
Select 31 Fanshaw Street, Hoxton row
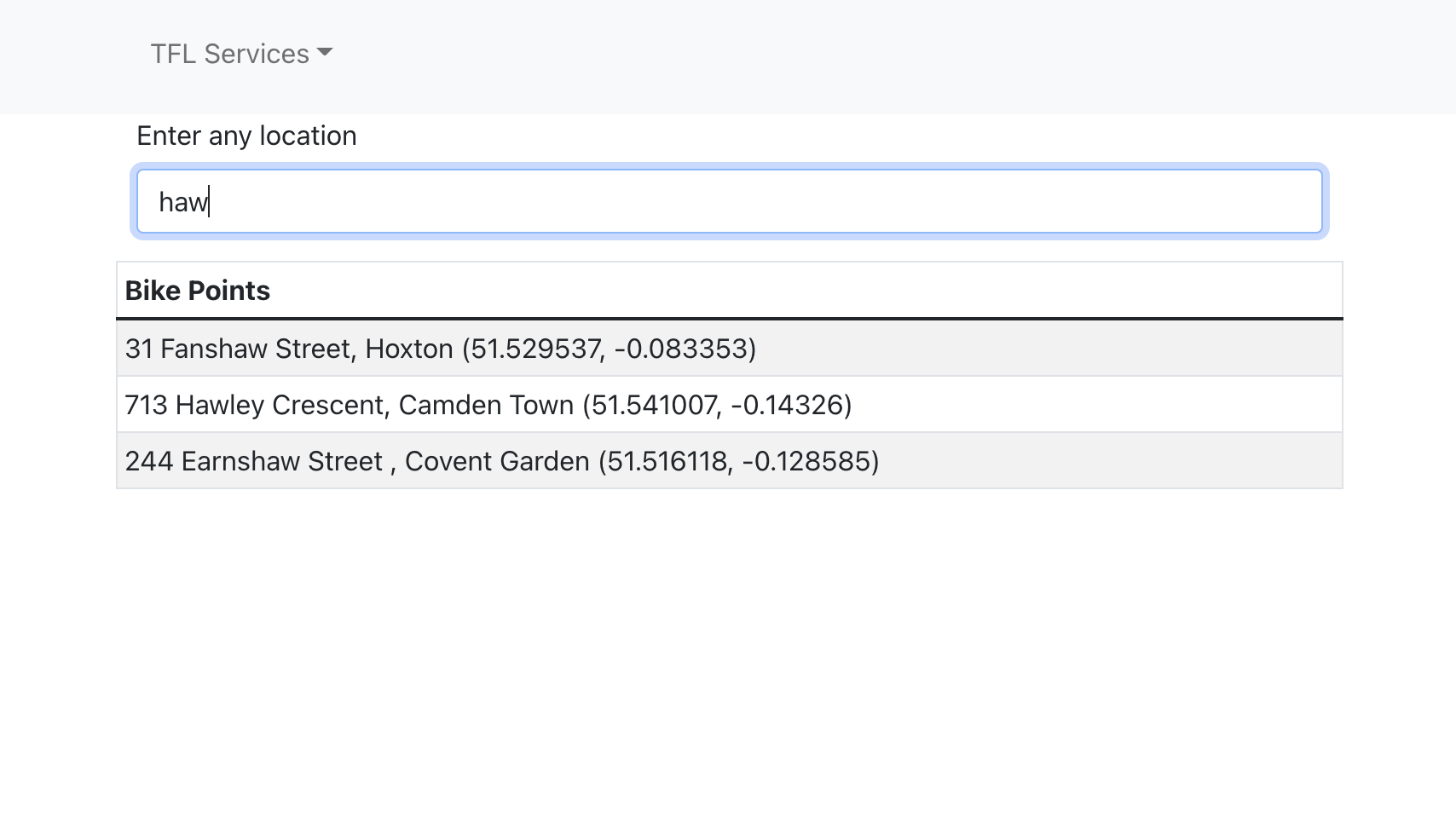pyautogui.click(x=730, y=349)
